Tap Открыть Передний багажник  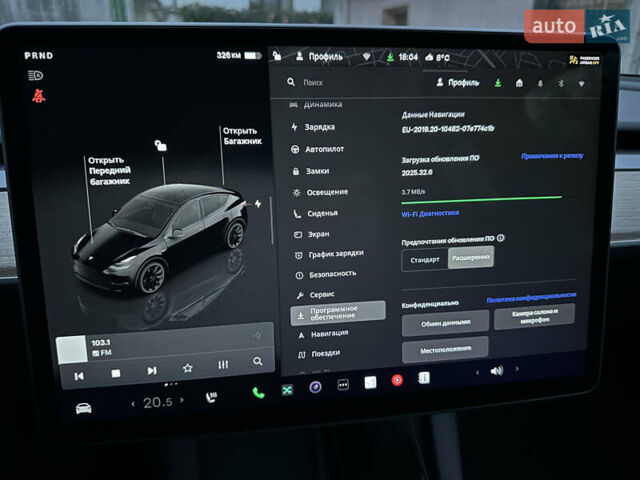click(109, 171)
